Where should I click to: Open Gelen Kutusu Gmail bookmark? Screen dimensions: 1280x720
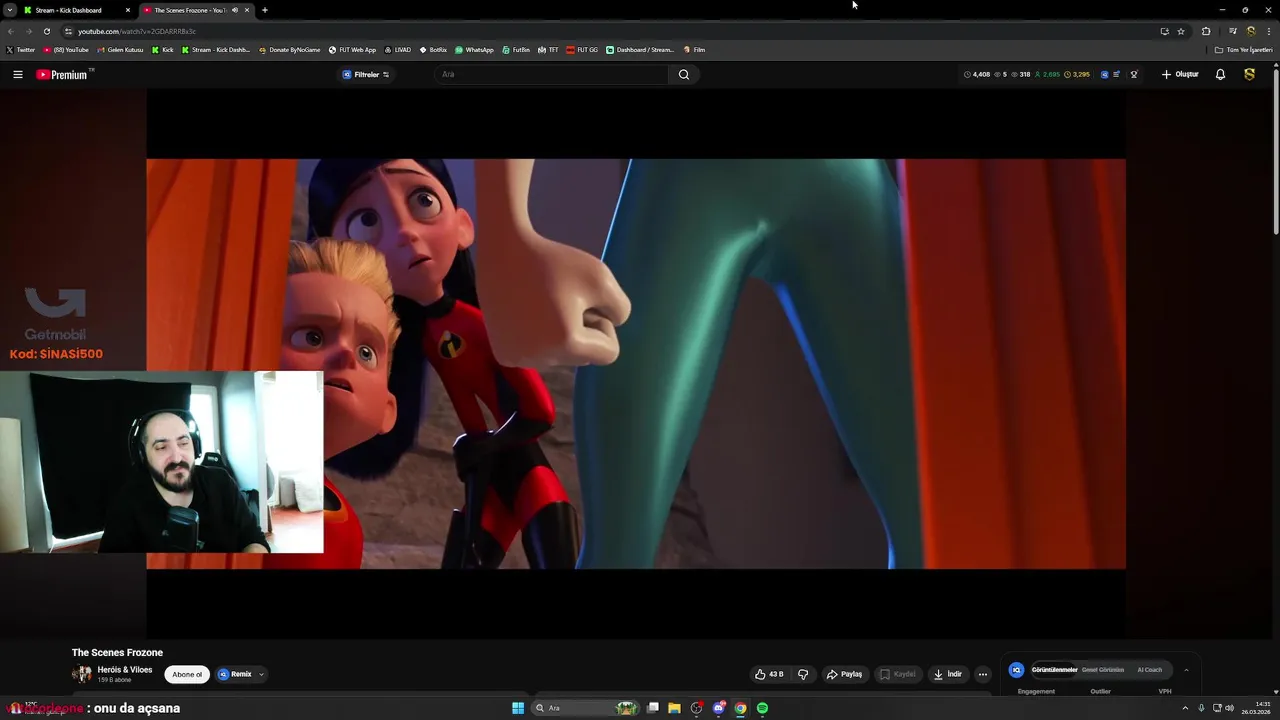tap(120, 49)
